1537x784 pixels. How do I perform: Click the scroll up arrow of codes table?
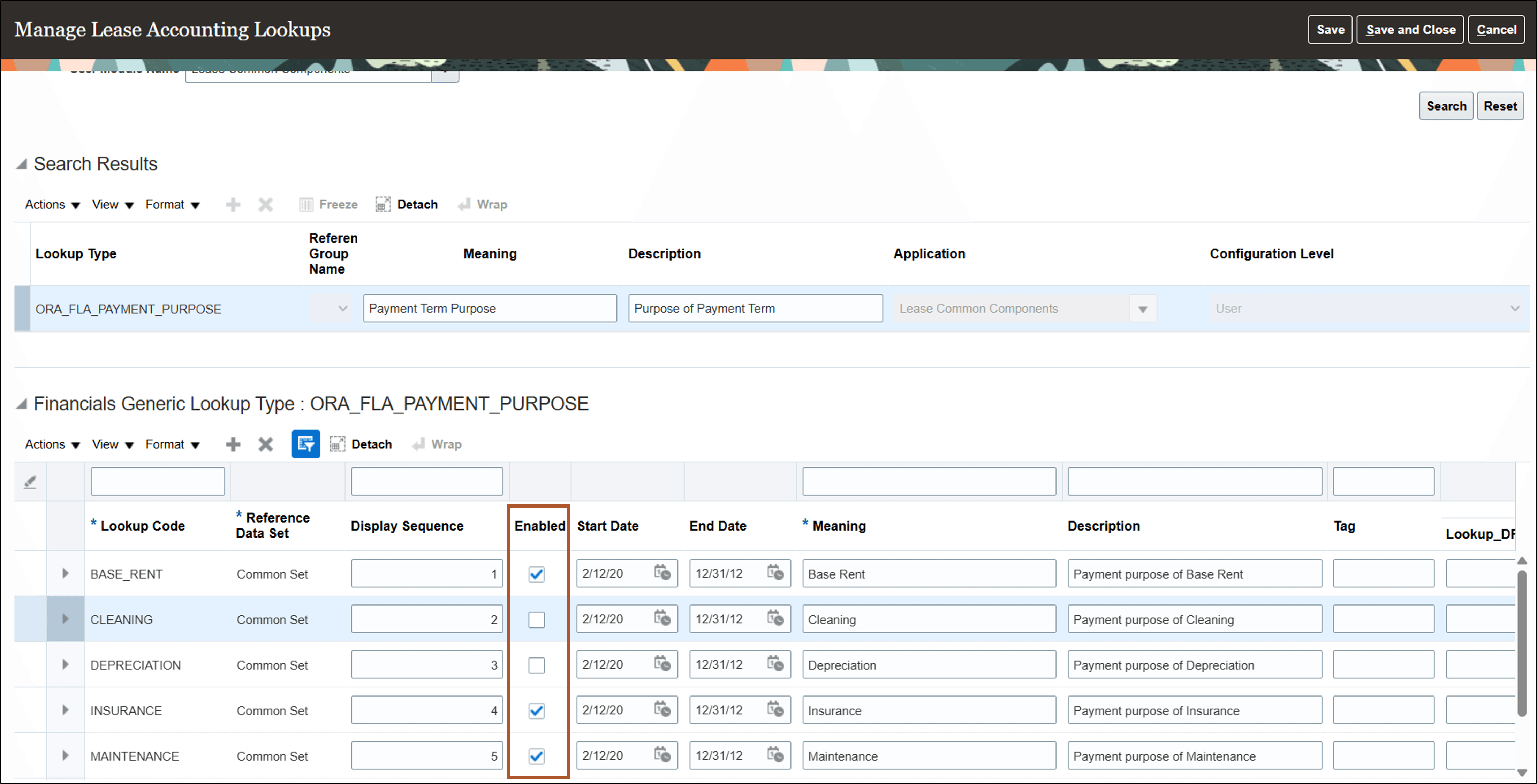pyautogui.click(x=1522, y=561)
